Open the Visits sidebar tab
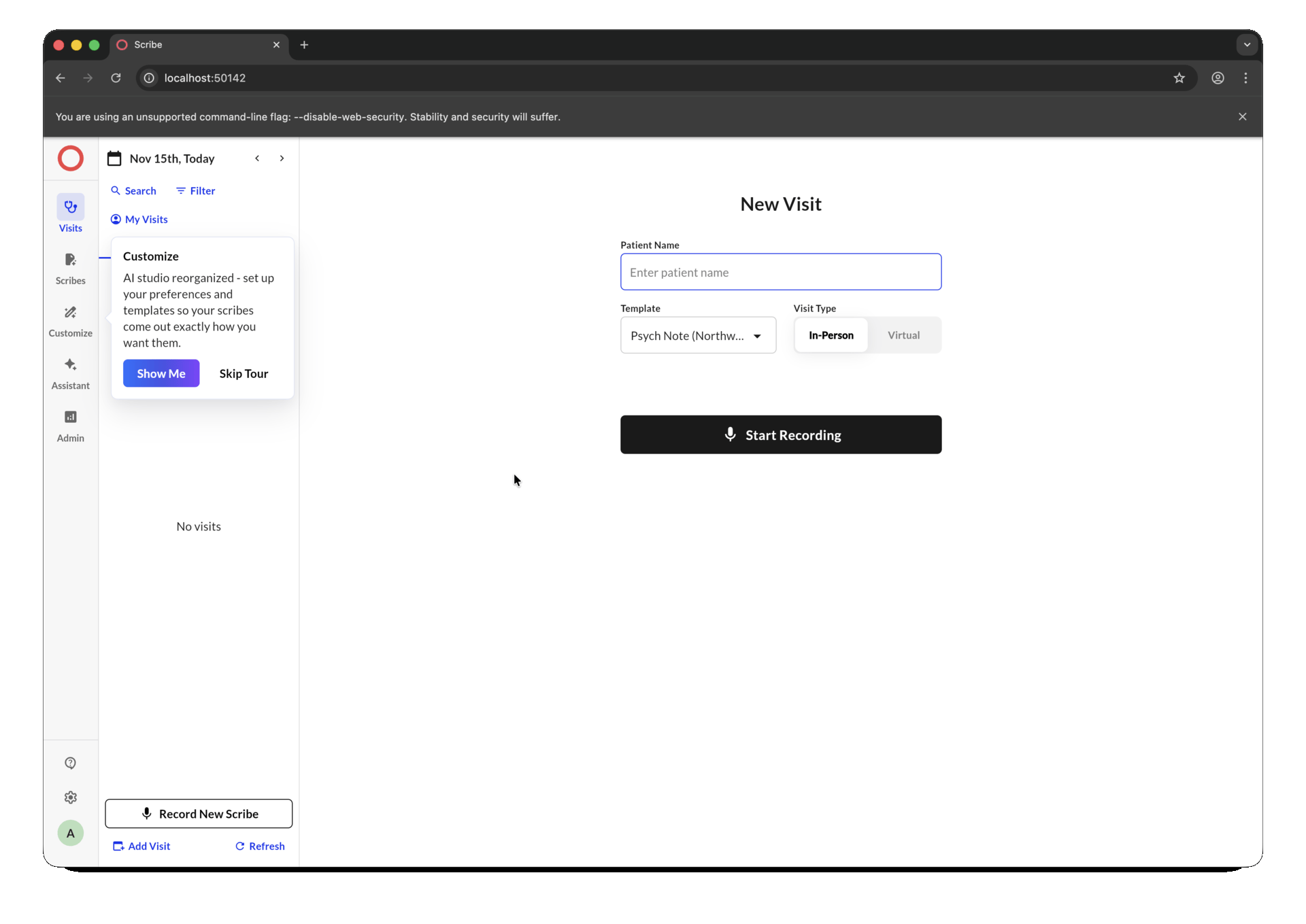This screenshot has width=1306, height=924. 70,213
